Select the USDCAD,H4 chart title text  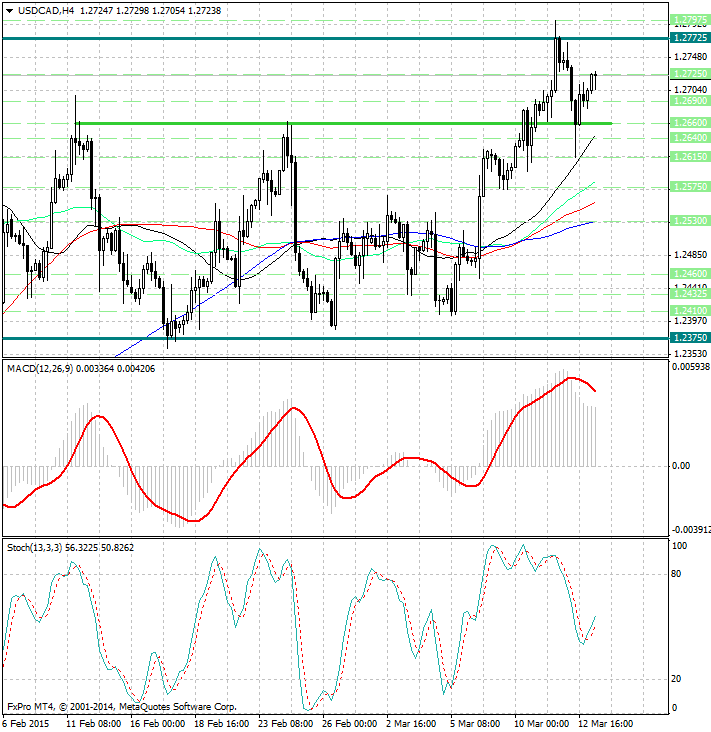pyautogui.click(x=46, y=10)
